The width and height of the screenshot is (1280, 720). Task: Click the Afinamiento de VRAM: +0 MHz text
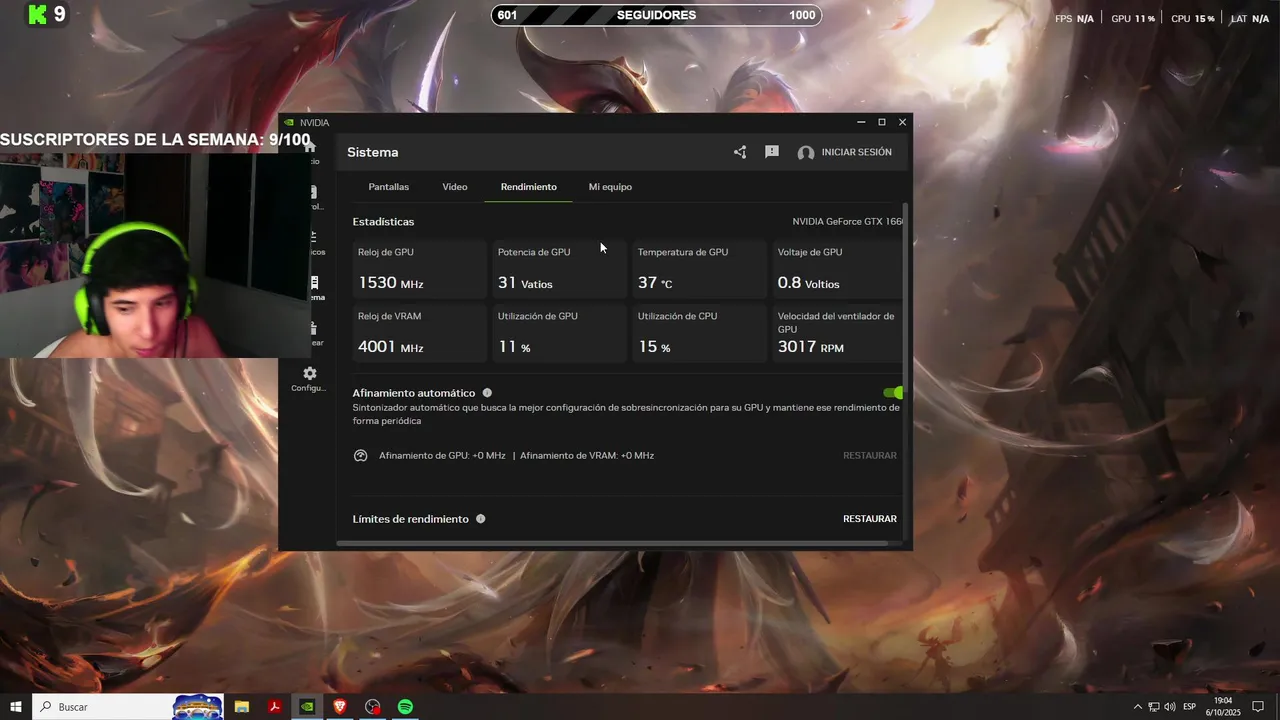pyautogui.click(x=587, y=455)
